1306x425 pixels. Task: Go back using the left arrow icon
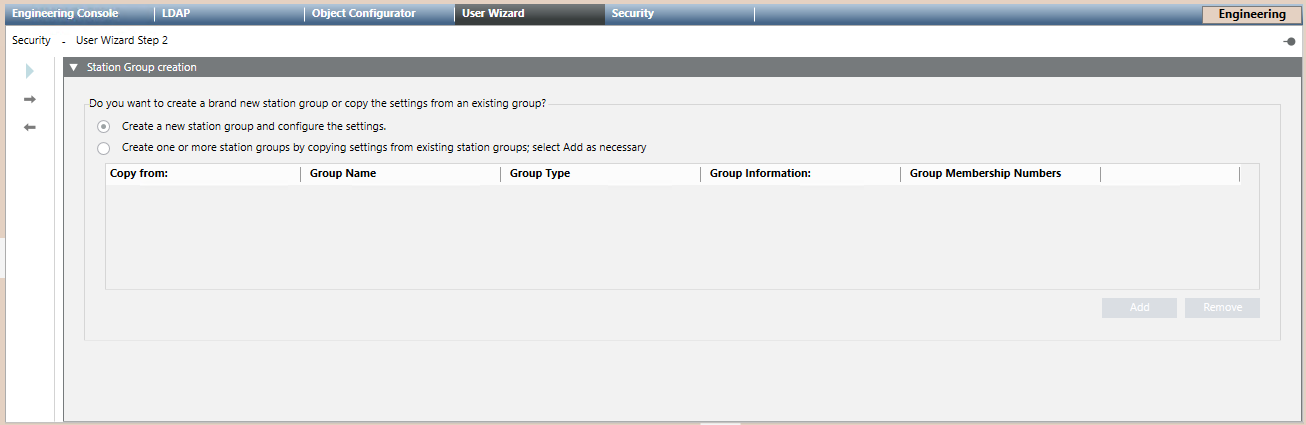tap(30, 127)
